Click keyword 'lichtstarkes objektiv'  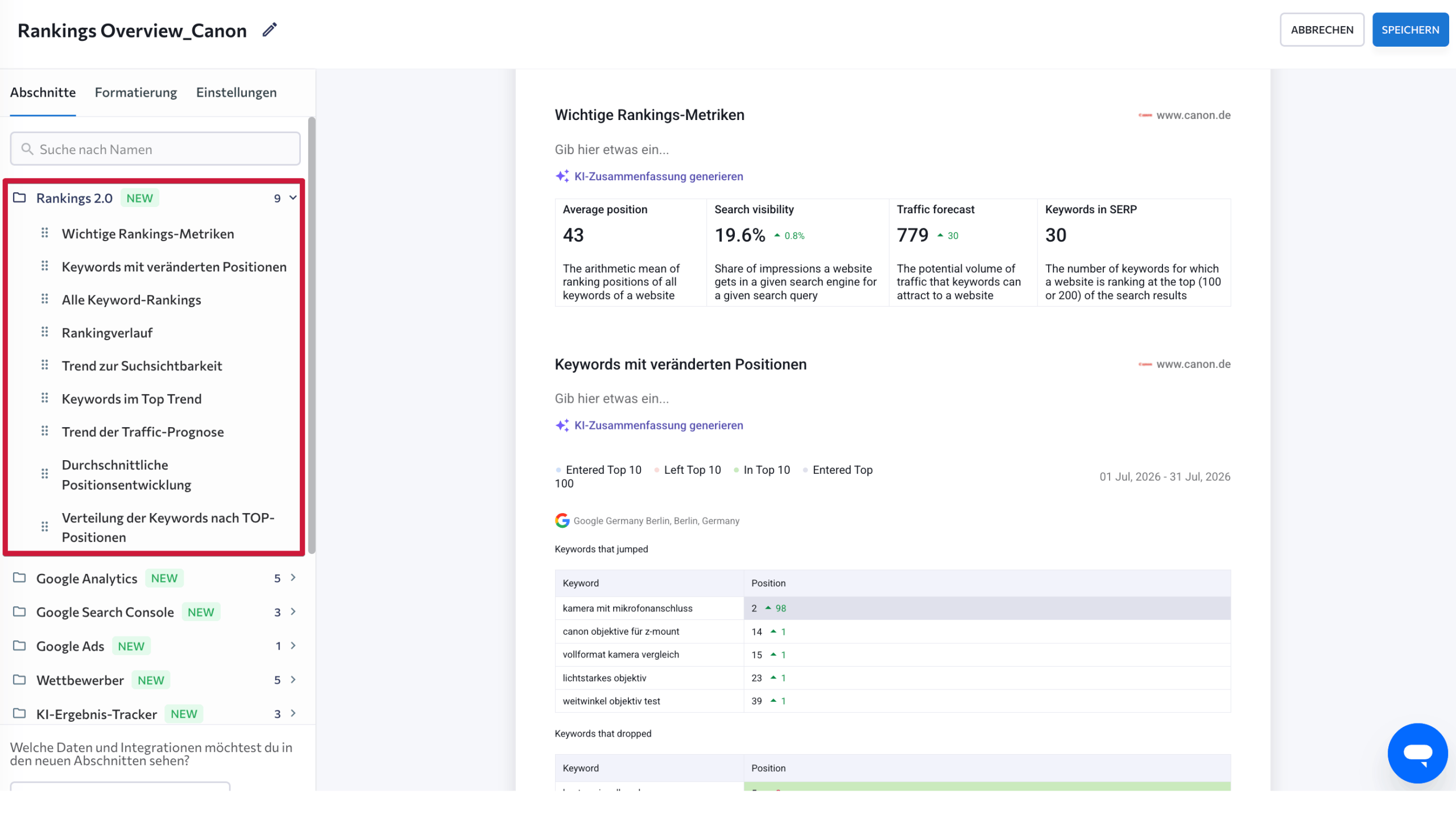(x=604, y=677)
